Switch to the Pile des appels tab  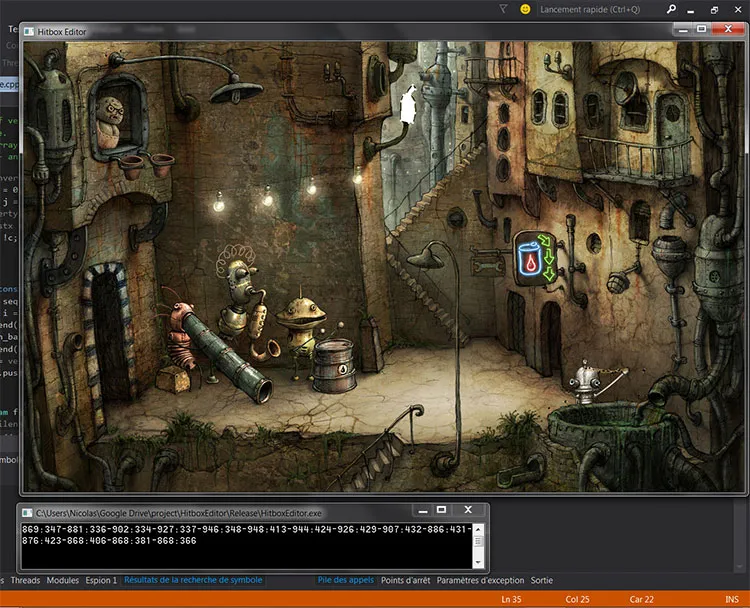coord(346,580)
